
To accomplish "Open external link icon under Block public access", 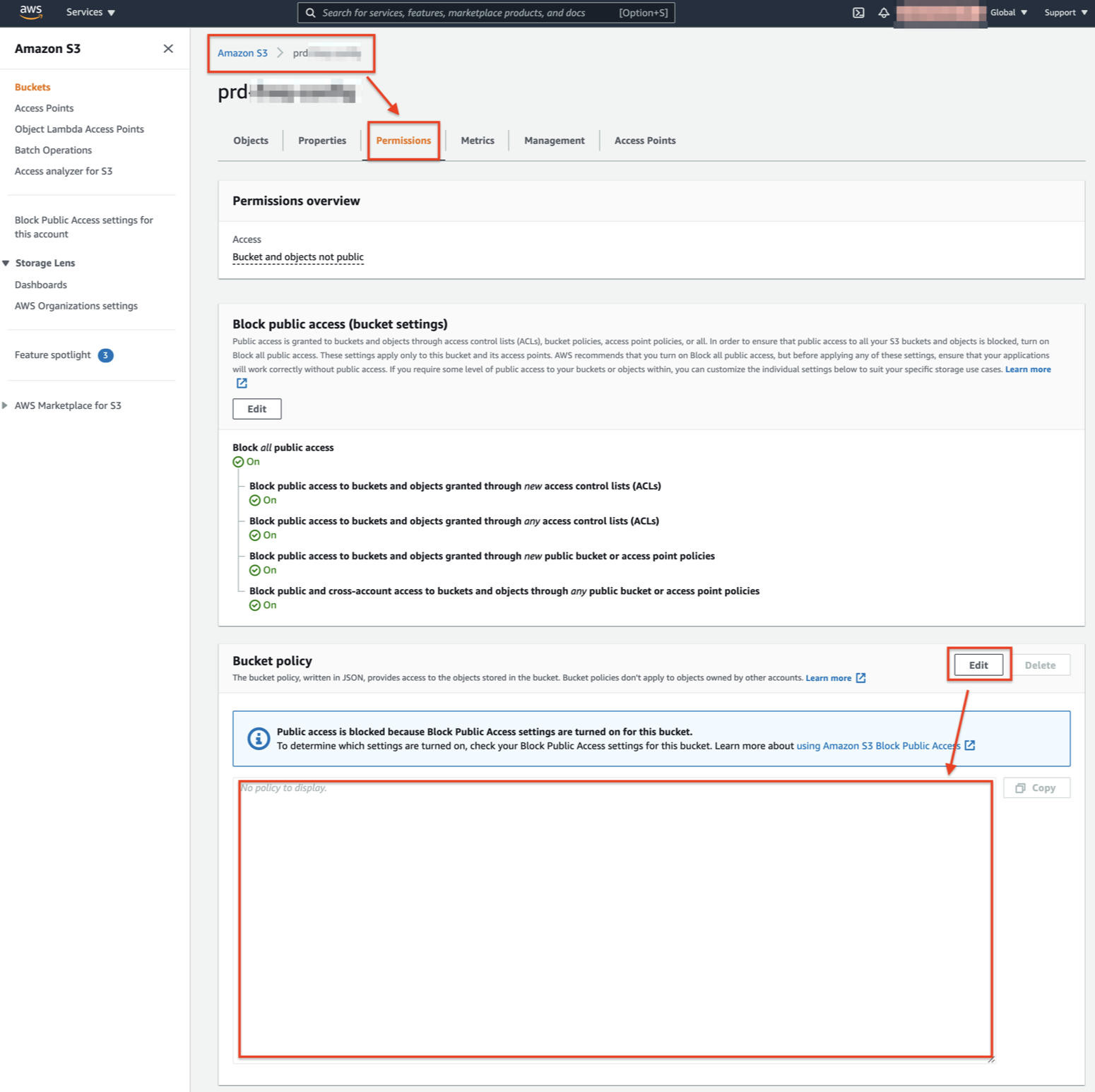I will point(242,383).
